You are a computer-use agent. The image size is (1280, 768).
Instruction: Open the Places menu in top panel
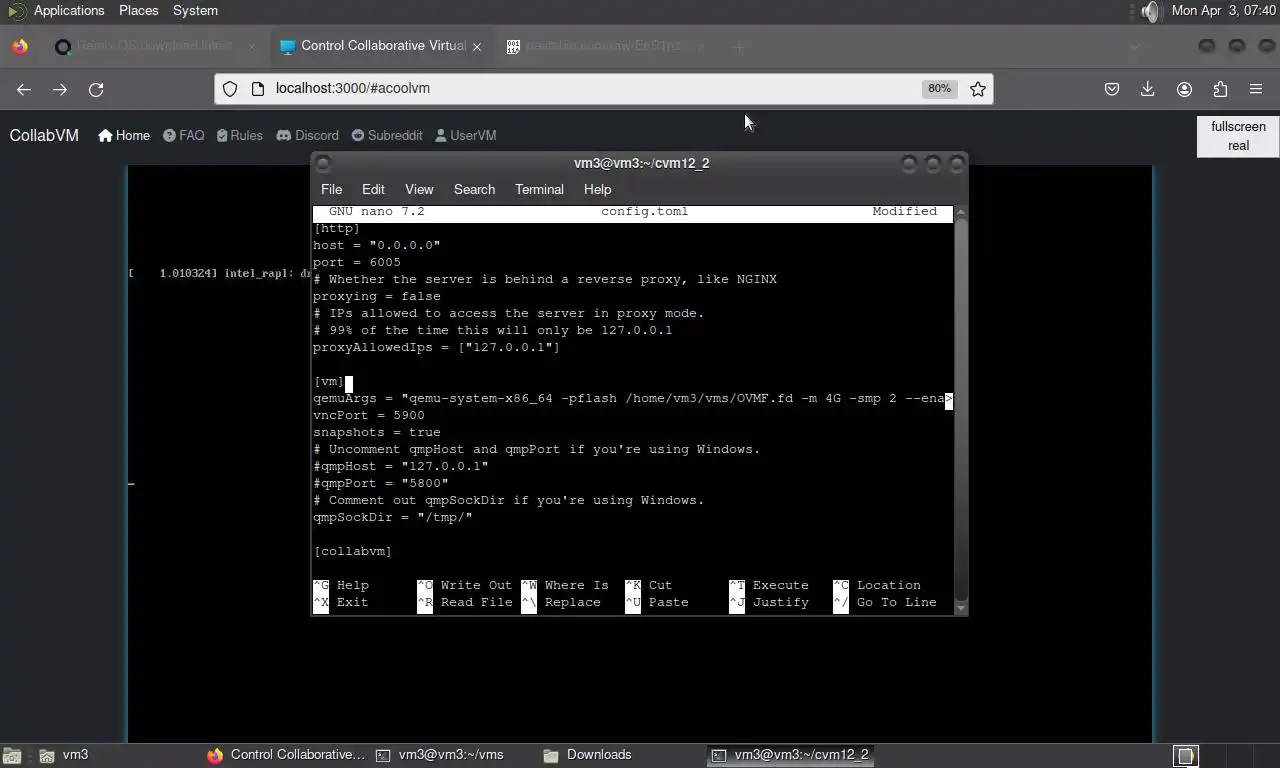138,10
